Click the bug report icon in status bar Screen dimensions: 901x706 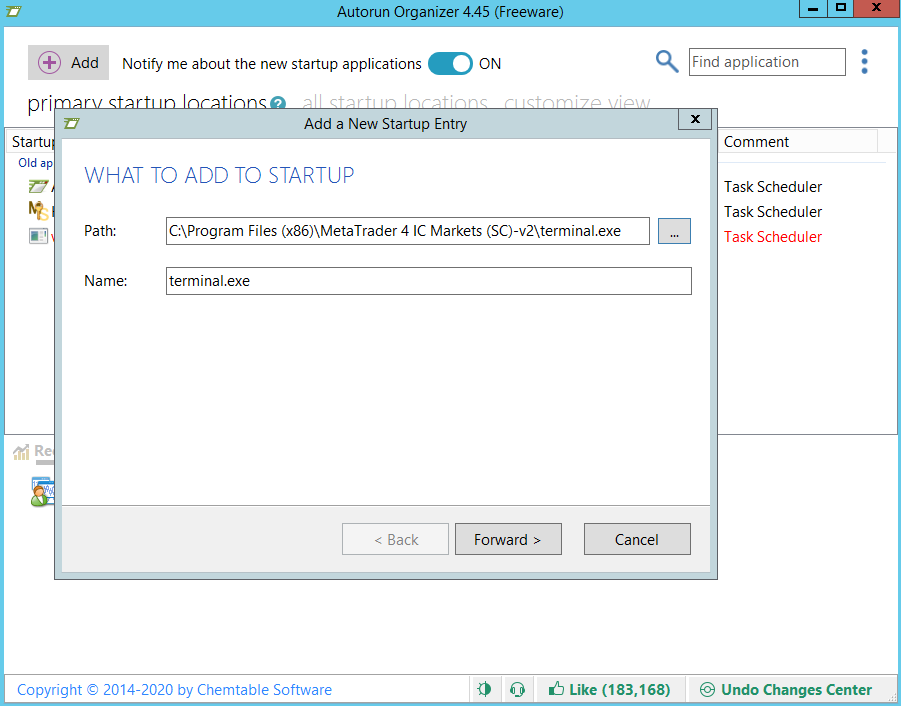click(x=484, y=689)
